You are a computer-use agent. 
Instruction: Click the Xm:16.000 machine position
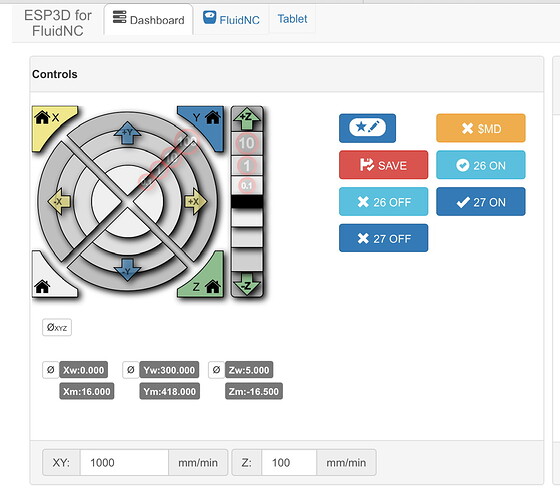pyautogui.click(x=87, y=391)
